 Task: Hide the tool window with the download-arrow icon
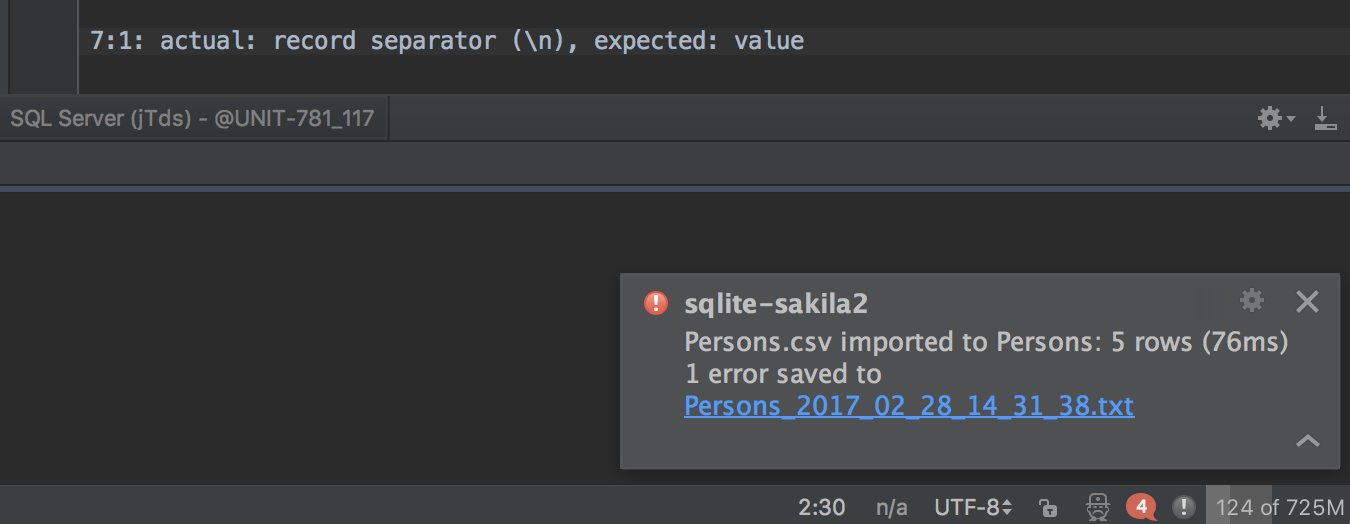click(1325, 119)
